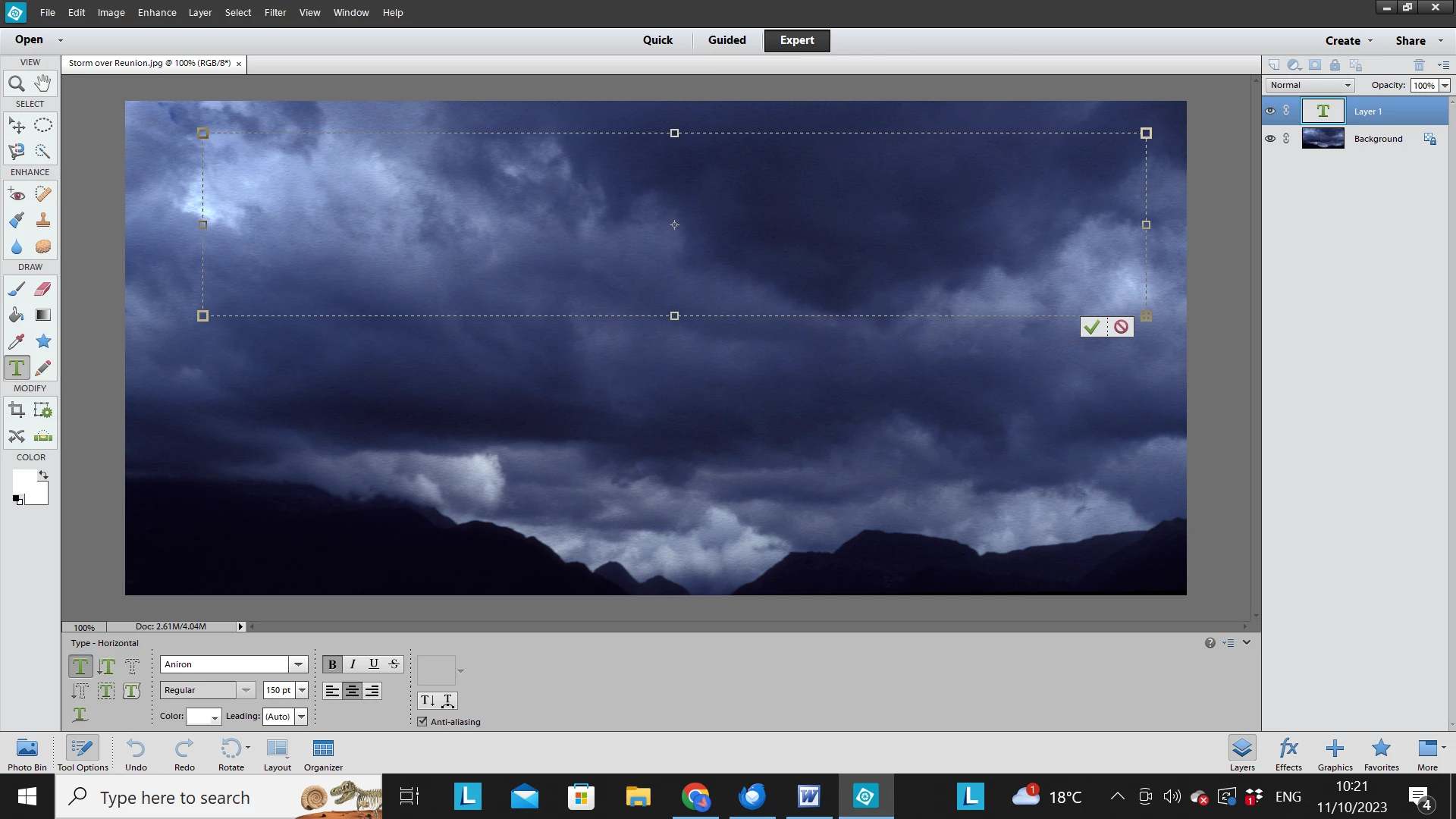The image size is (1456, 819).
Task: Toggle the Anti-aliasing checkbox
Action: (x=422, y=721)
